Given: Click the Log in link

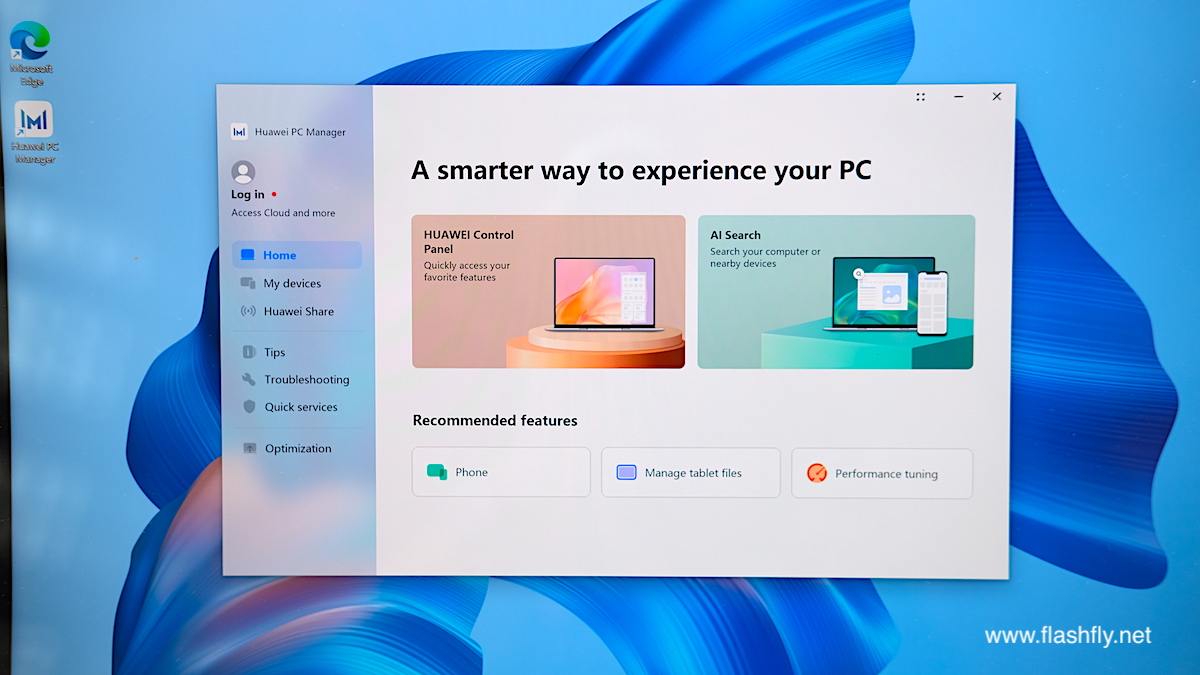Looking at the screenshot, I should [248, 195].
